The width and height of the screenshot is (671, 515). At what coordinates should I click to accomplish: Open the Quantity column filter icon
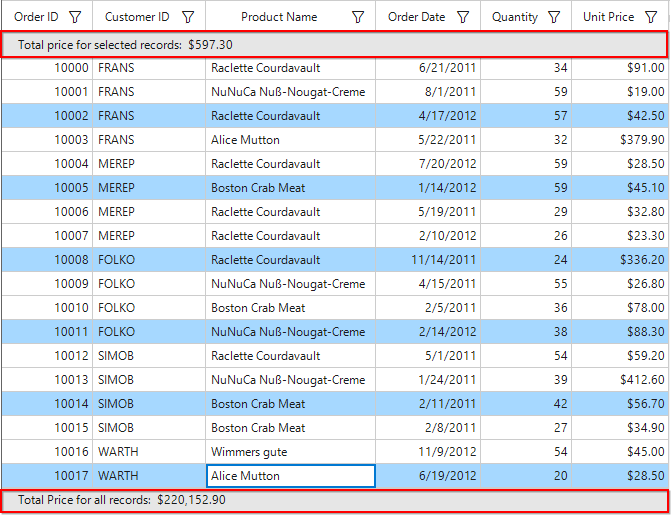(554, 17)
